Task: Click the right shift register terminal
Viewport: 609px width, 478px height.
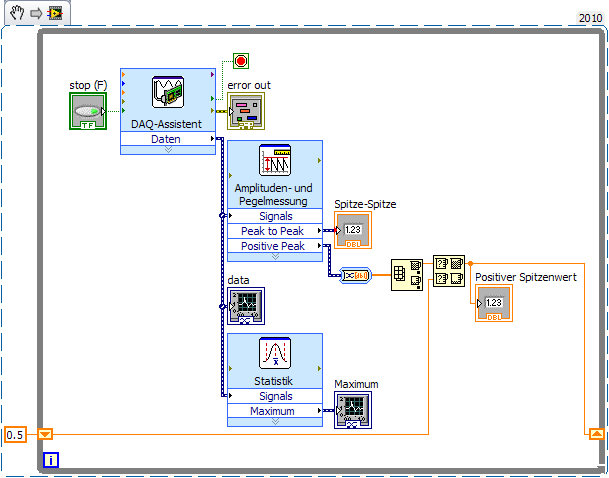Action: point(597,434)
